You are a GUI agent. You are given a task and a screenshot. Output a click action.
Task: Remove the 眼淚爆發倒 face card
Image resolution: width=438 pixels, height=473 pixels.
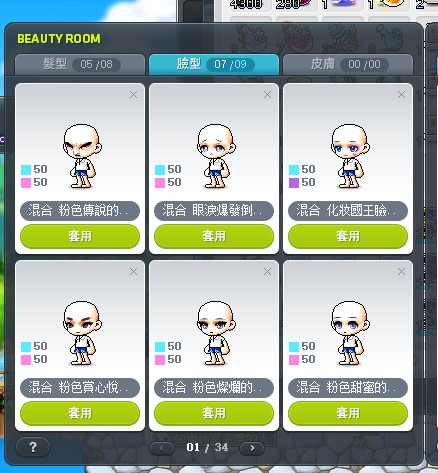tap(267, 95)
